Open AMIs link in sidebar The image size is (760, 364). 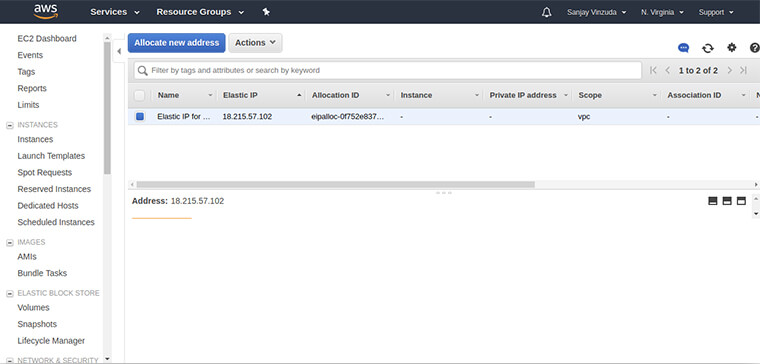[x=27, y=256]
